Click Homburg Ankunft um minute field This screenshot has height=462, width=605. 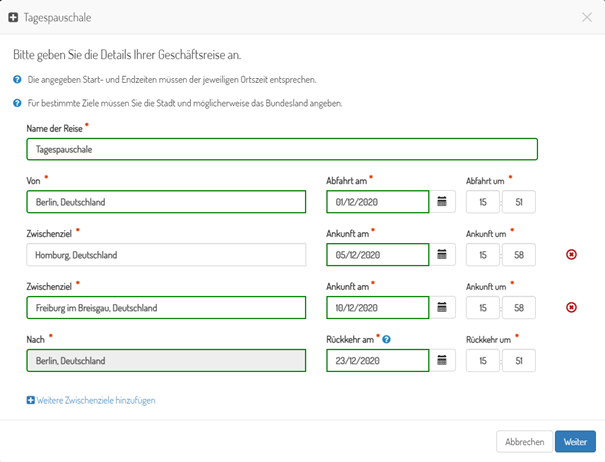tap(519, 254)
